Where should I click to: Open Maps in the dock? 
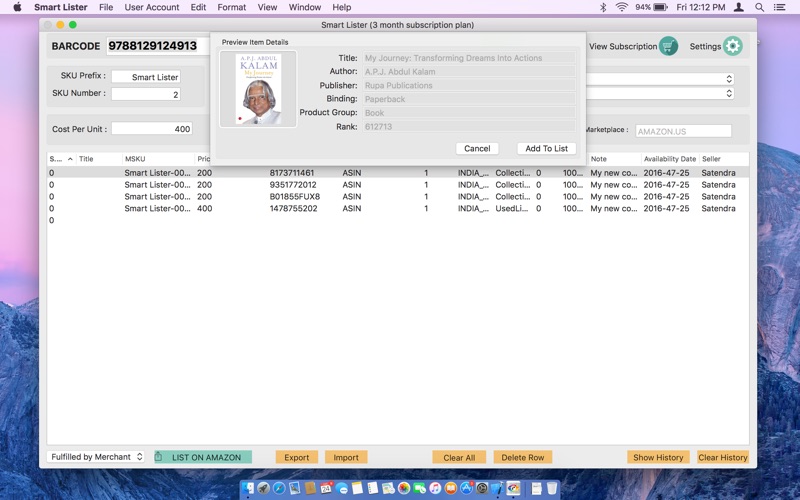(x=388, y=488)
